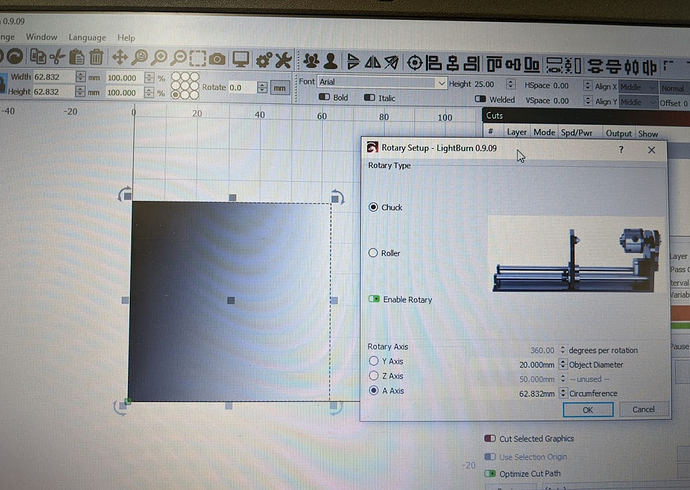The image size is (690, 490).
Task: Click Cancel in Rotary Setup dialog
Action: pos(643,409)
